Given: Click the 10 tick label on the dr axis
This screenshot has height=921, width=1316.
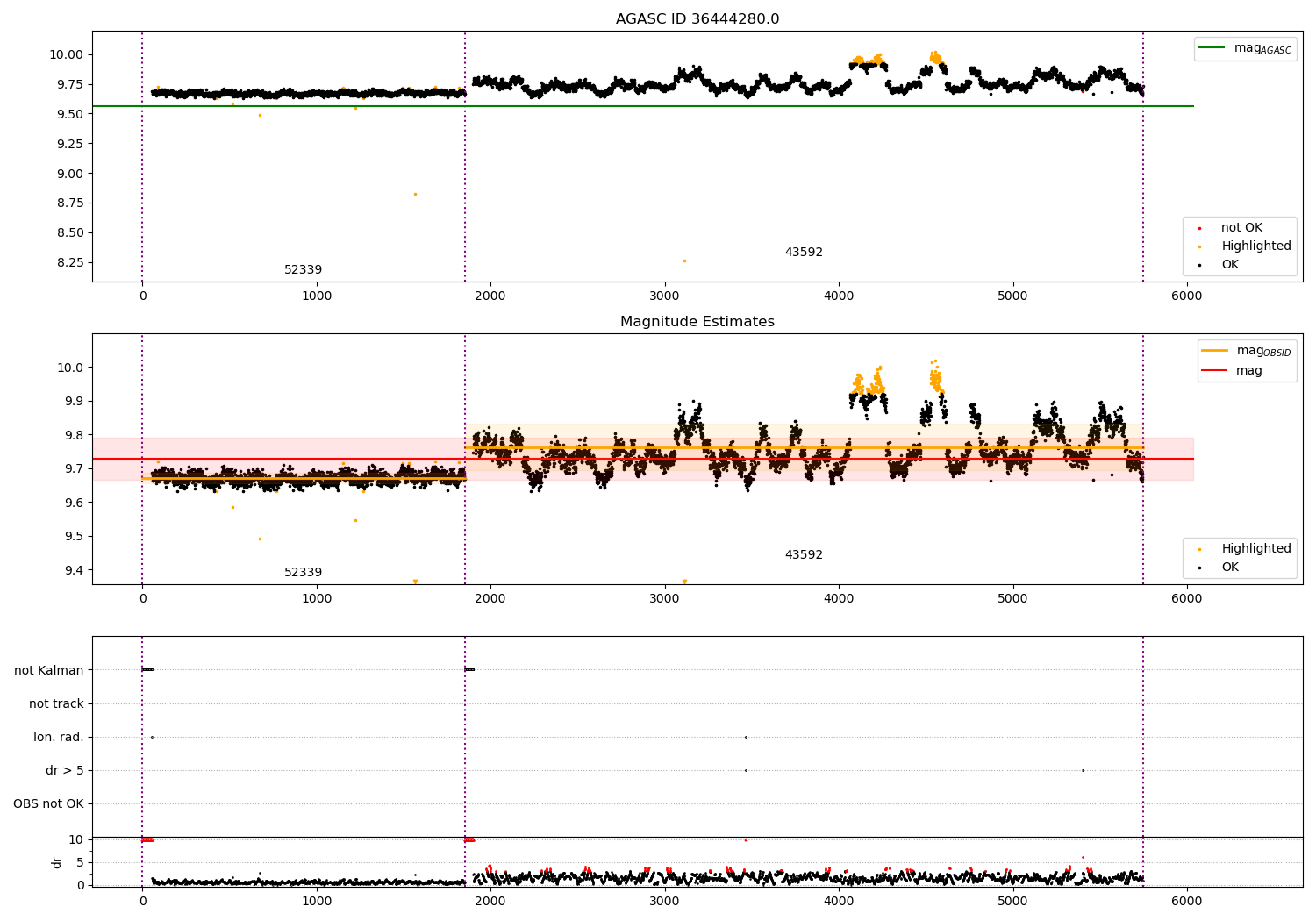Looking at the screenshot, I should pos(76,840).
